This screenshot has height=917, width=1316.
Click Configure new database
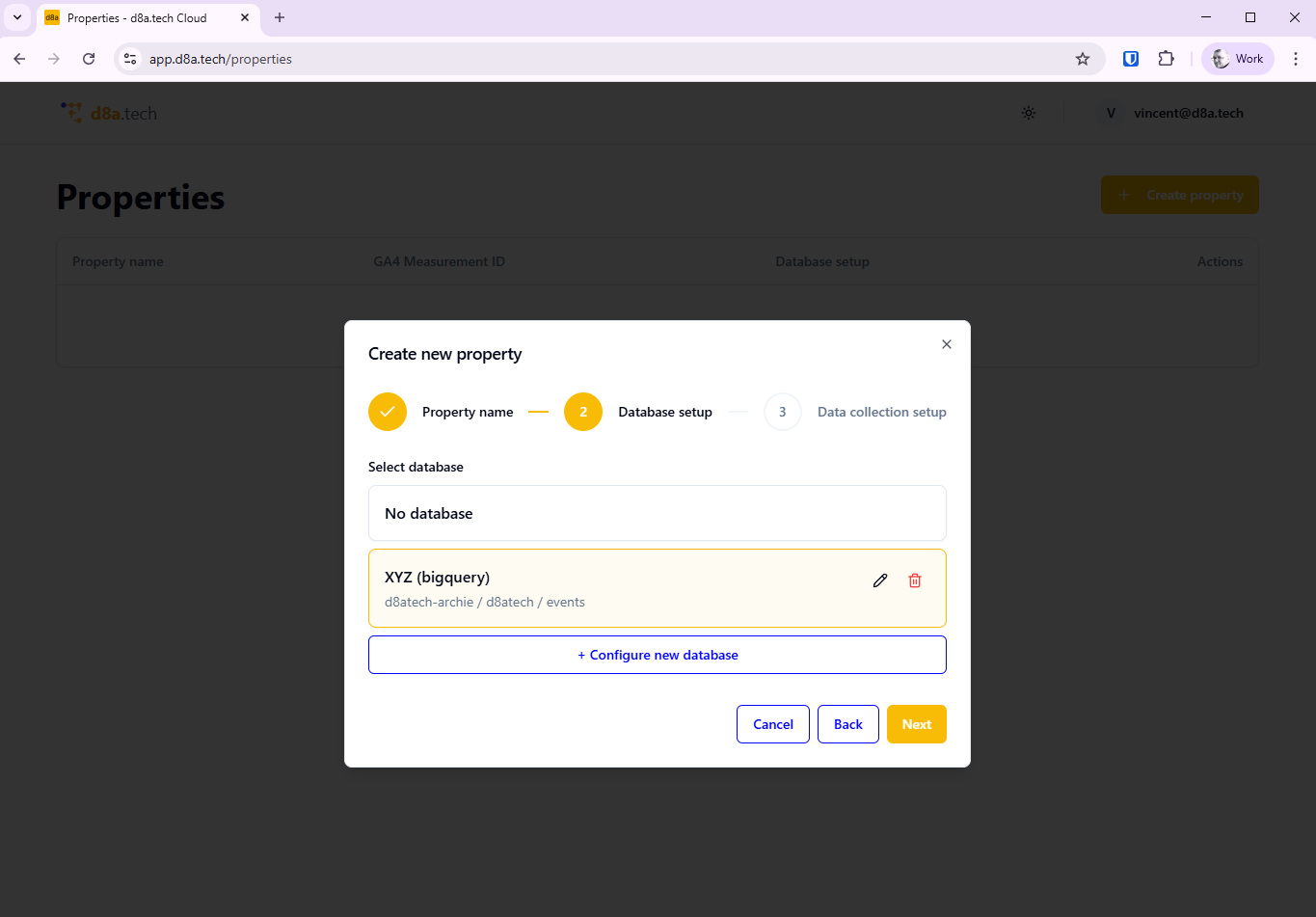(x=657, y=655)
